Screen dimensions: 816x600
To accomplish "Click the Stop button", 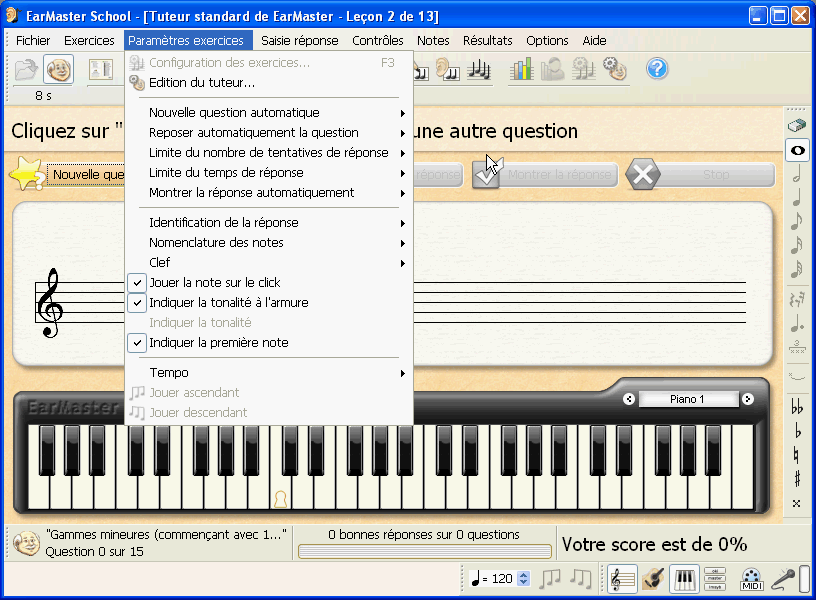I will (x=700, y=174).
